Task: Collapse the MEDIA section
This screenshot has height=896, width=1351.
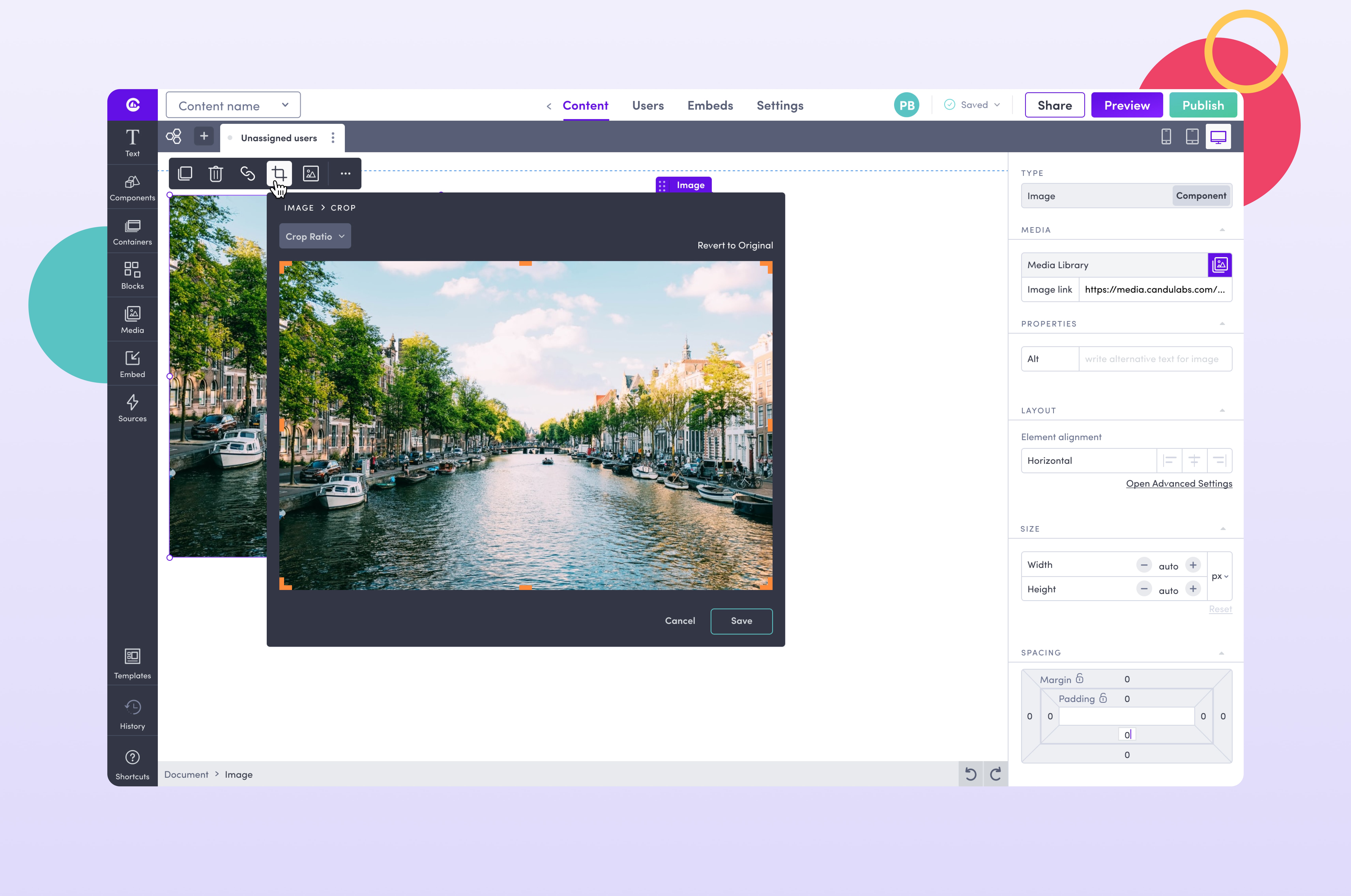Action: pyautogui.click(x=1222, y=230)
